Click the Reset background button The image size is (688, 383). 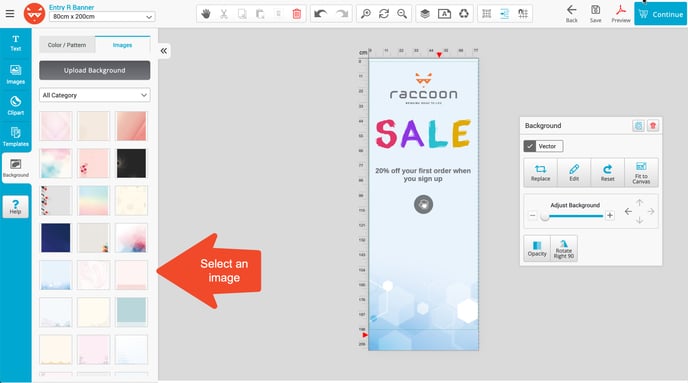point(607,173)
